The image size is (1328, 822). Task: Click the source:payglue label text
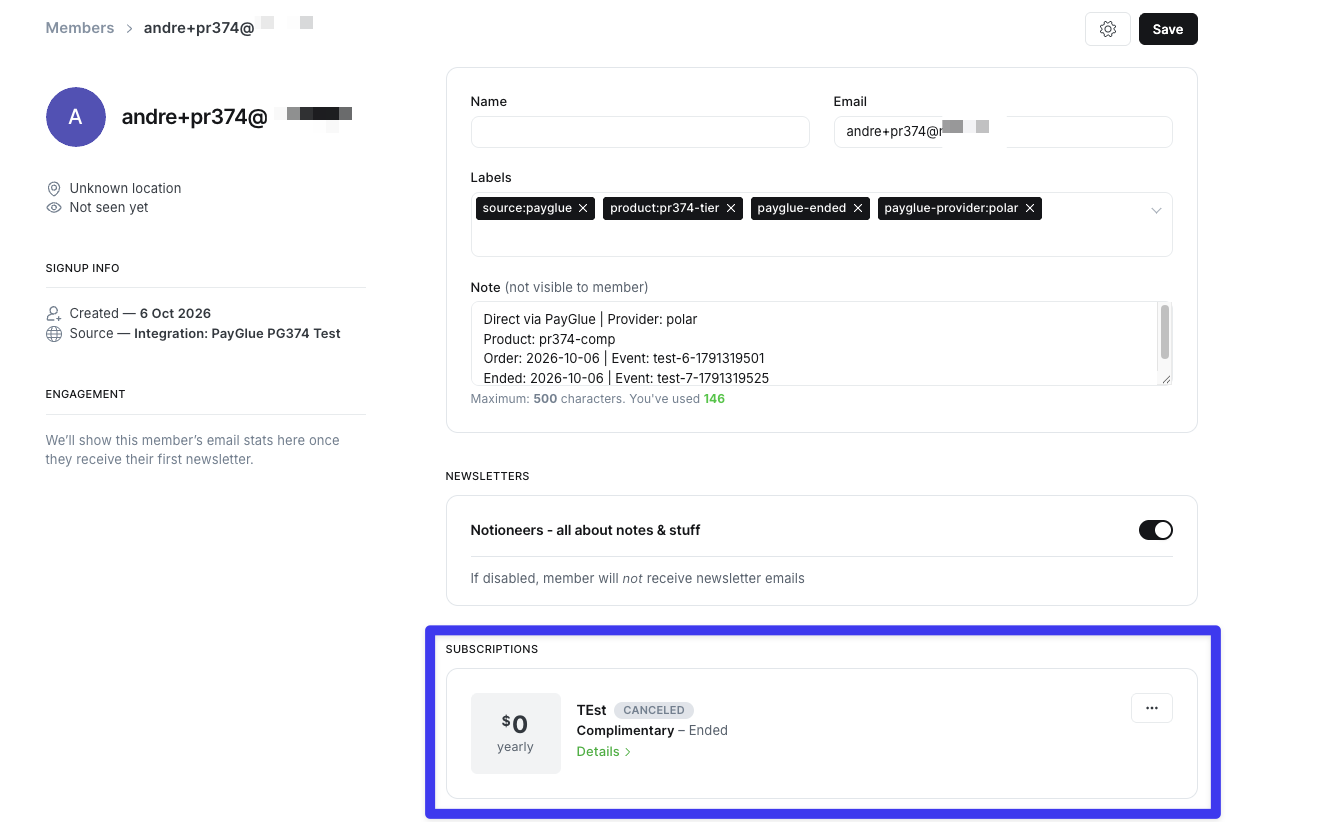(x=528, y=208)
